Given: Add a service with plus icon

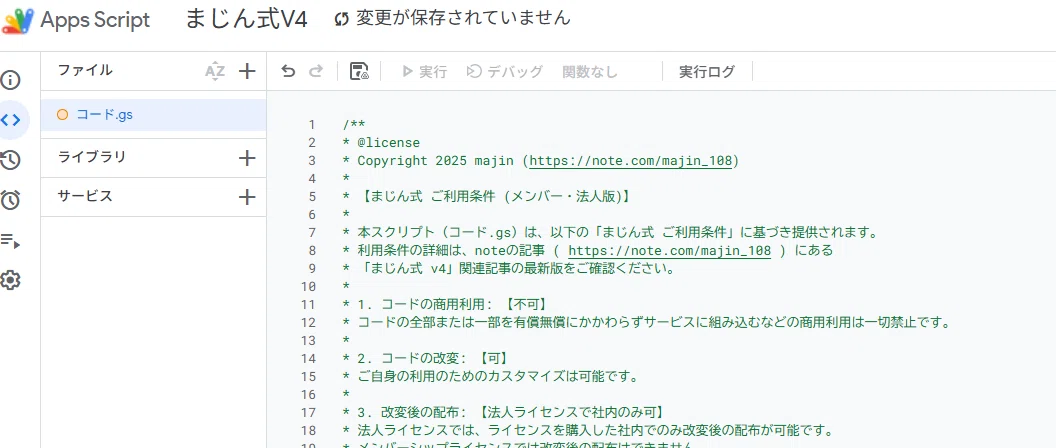Looking at the screenshot, I should 247,197.
